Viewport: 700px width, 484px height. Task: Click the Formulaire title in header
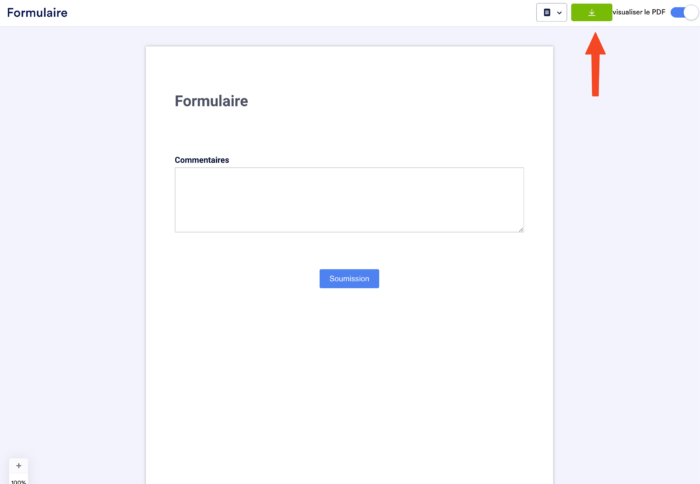pyautogui.click(x=37, y=13)
